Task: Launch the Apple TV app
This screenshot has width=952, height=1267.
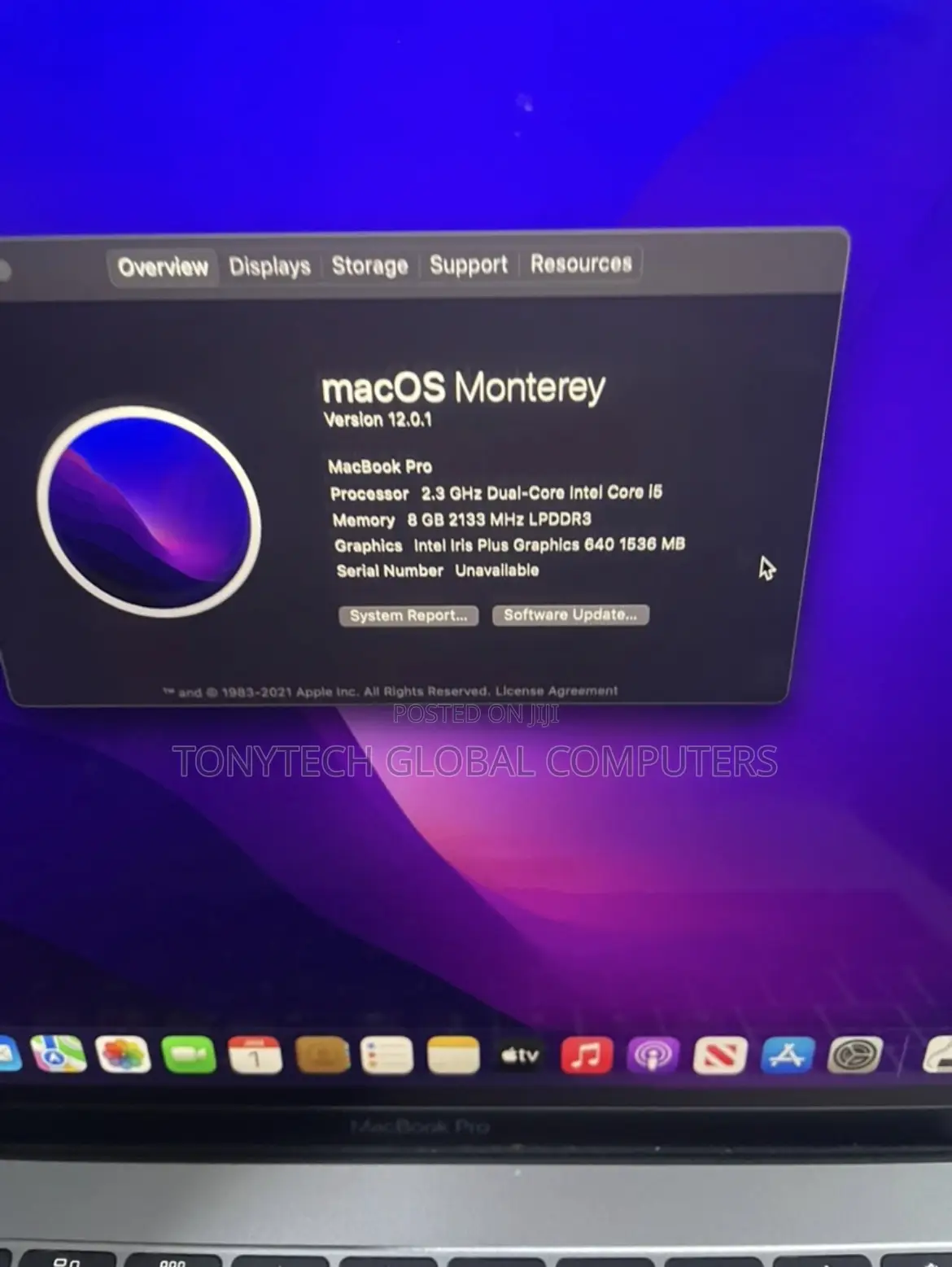Action: (519, 1055)
